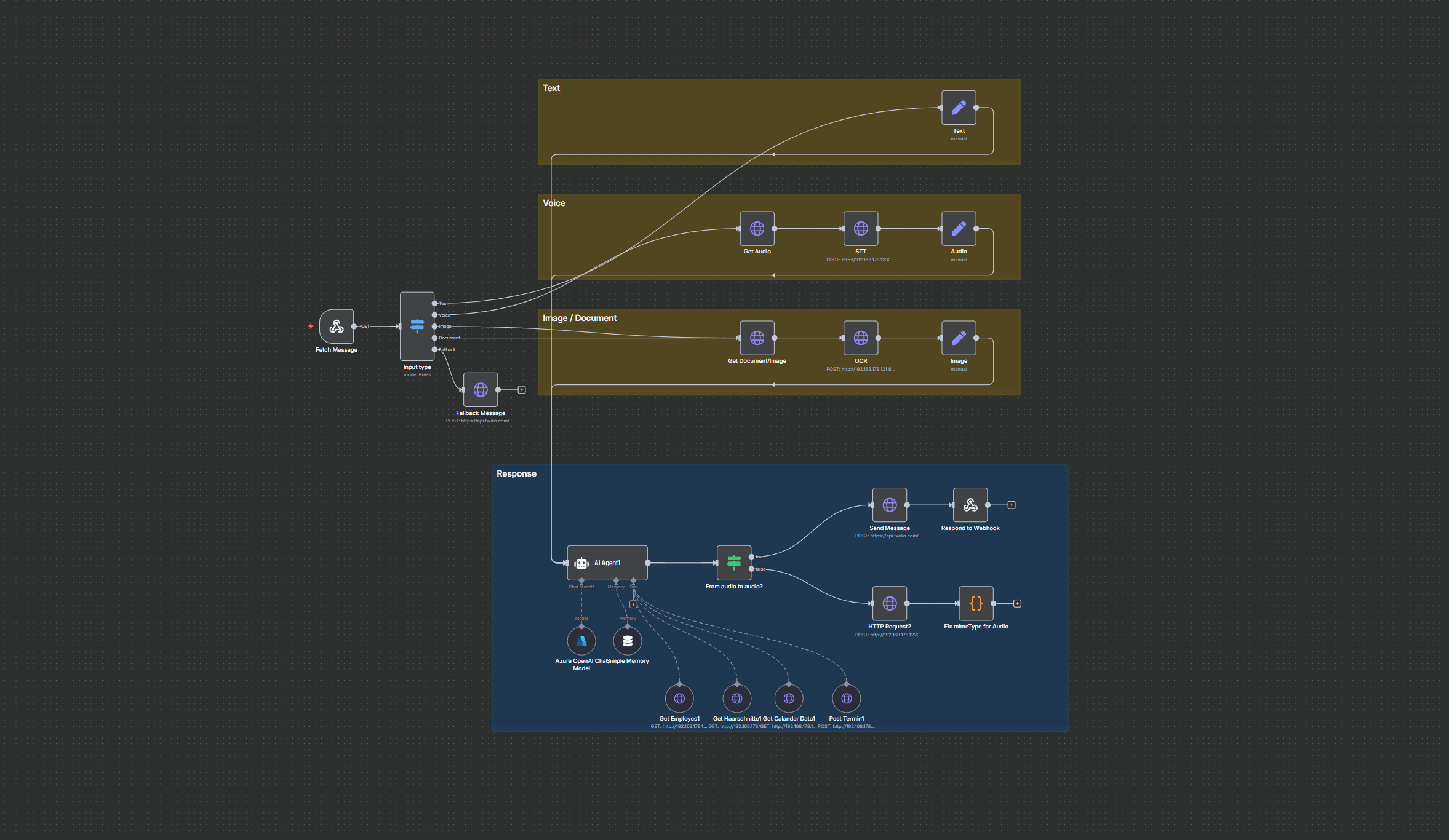1449x840 pixels.
Task: Click plus after Fix mimeType for Audio
Action: click(x=1017, y=603)
